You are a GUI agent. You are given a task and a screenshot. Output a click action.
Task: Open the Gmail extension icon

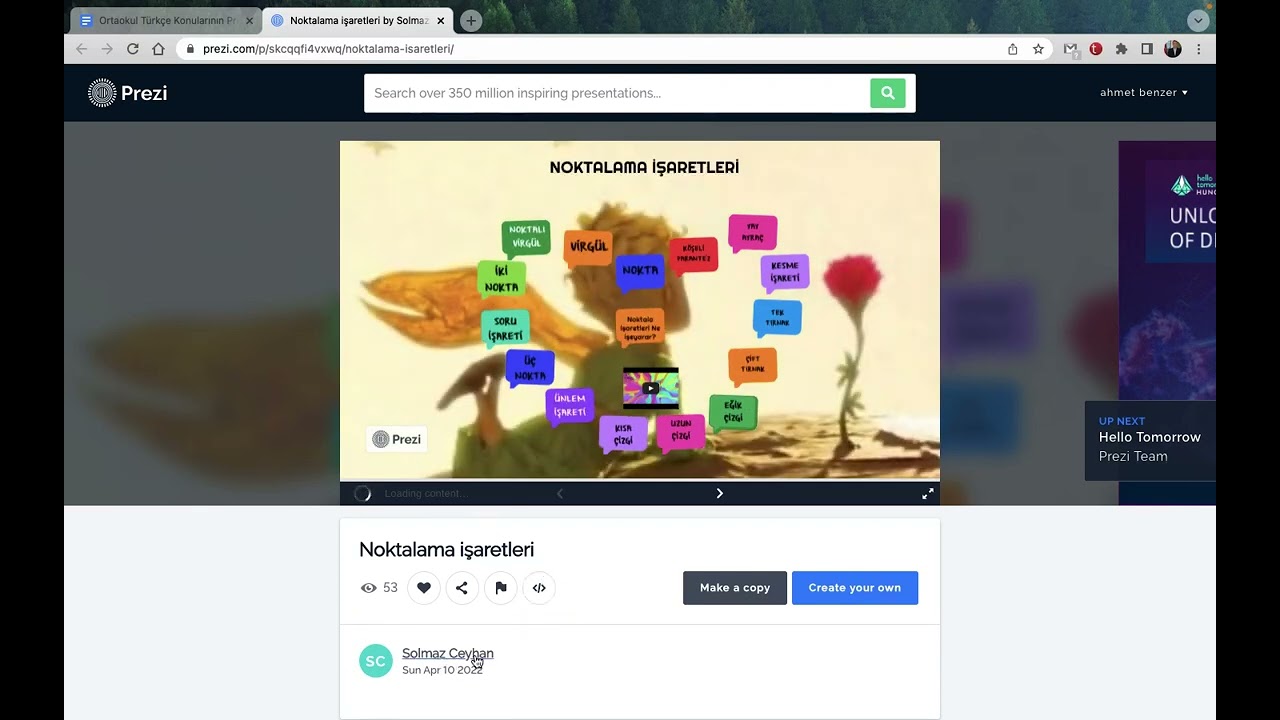click(1071, 49)
